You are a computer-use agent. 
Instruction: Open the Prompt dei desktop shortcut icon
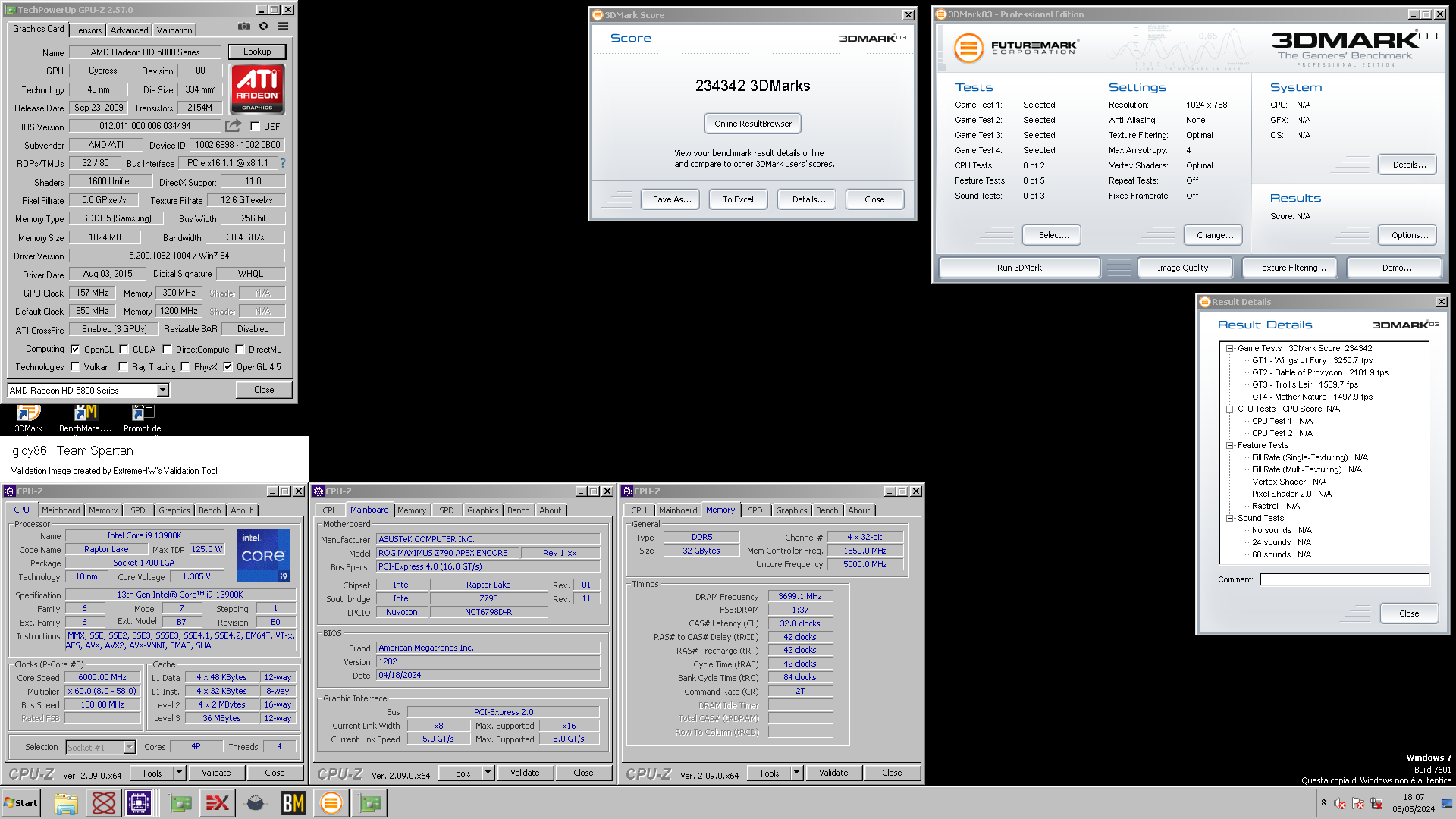(143, 413)
